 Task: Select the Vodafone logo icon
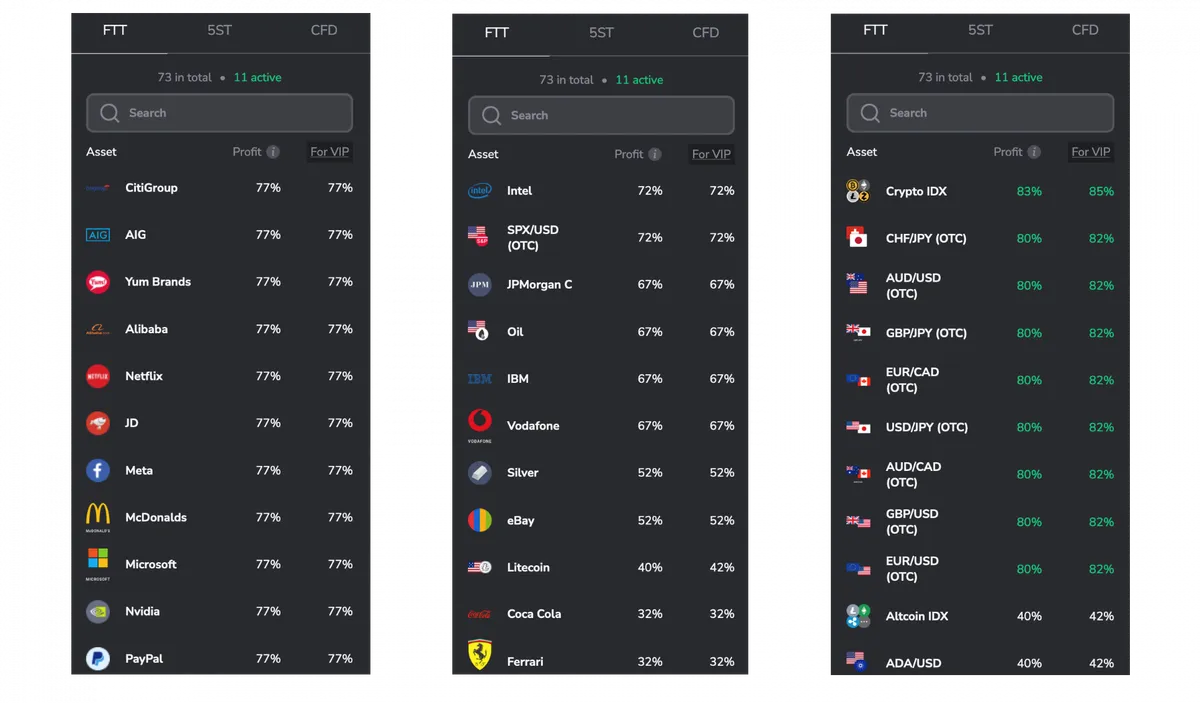click(x=480, y=424)
